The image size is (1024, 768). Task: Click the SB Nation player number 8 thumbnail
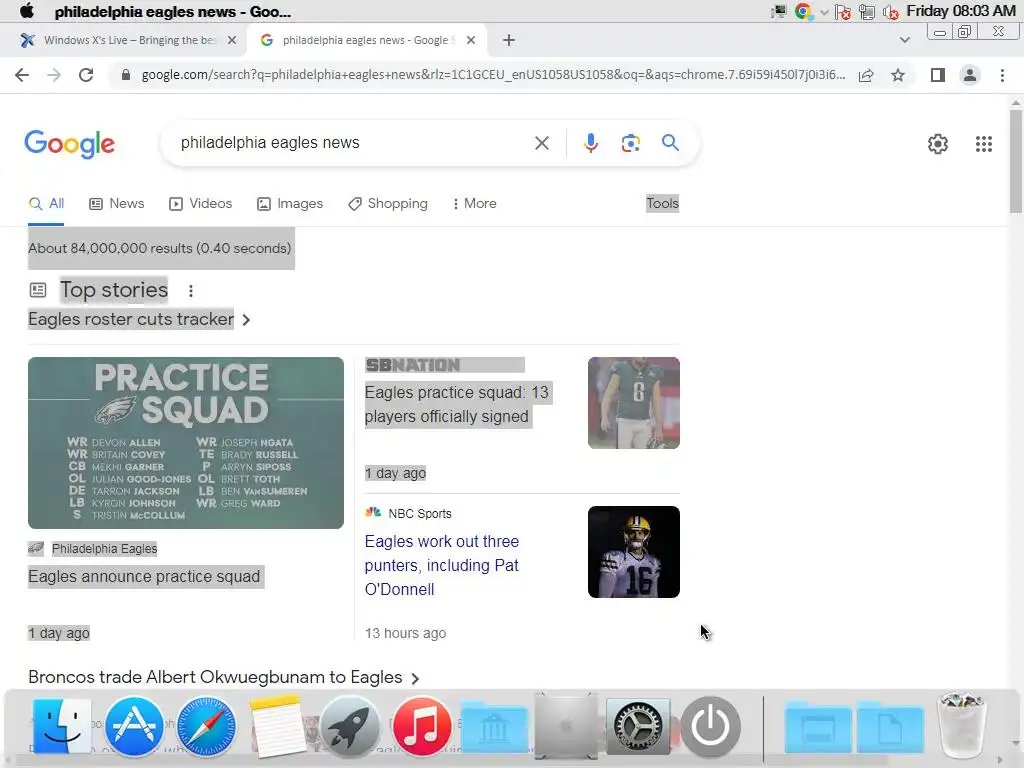pos(633,403)
